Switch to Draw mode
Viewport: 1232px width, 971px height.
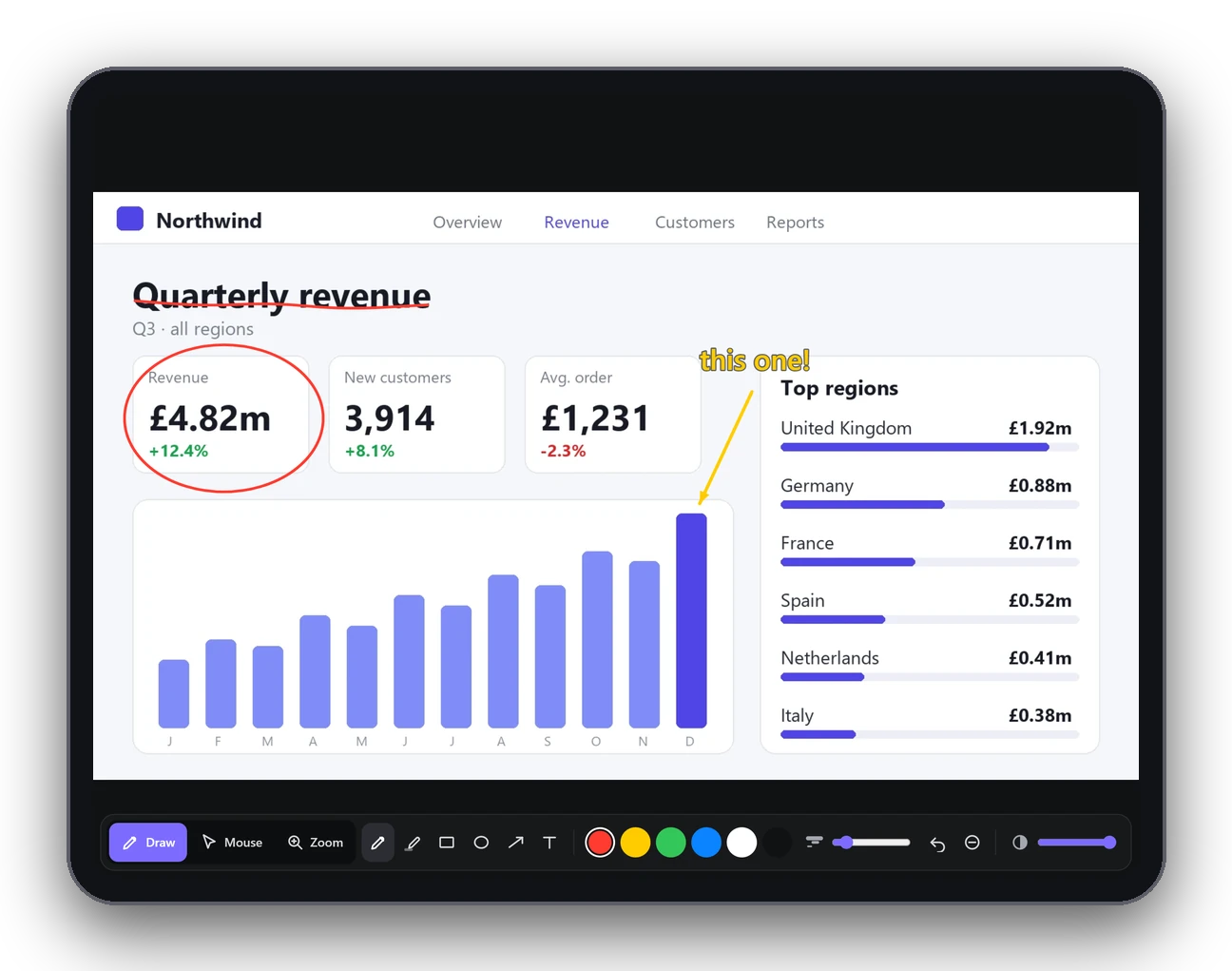(x=148, y=843)
